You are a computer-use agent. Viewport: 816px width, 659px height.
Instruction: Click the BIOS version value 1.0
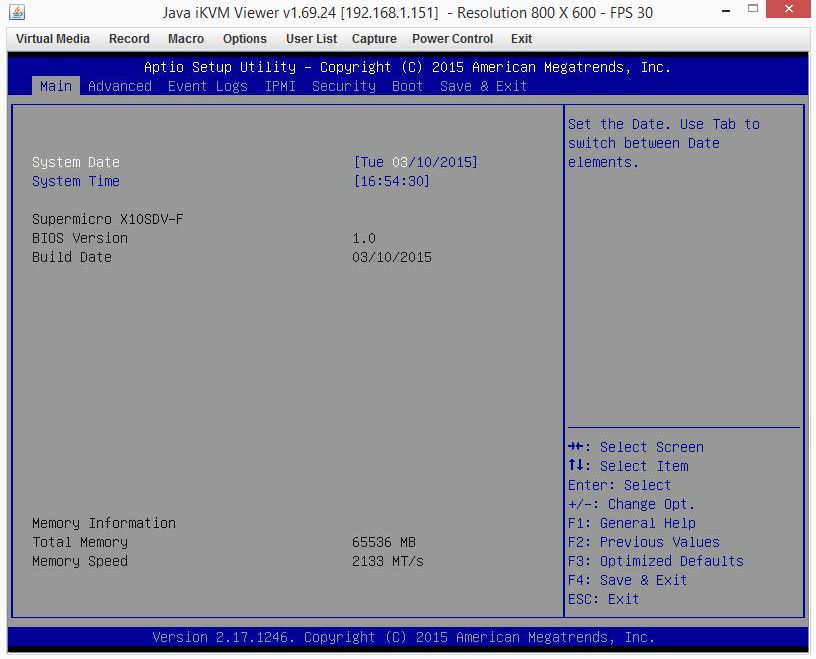coord(364,238)
